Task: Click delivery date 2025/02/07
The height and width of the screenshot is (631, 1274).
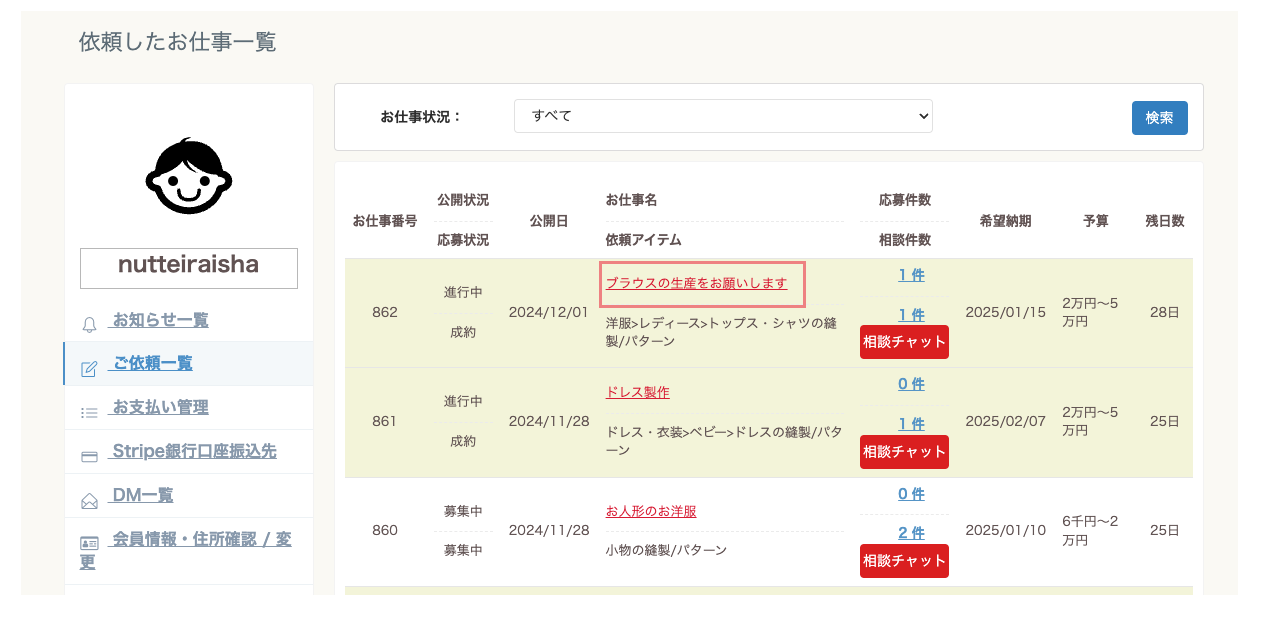Action: [1005, 421]
